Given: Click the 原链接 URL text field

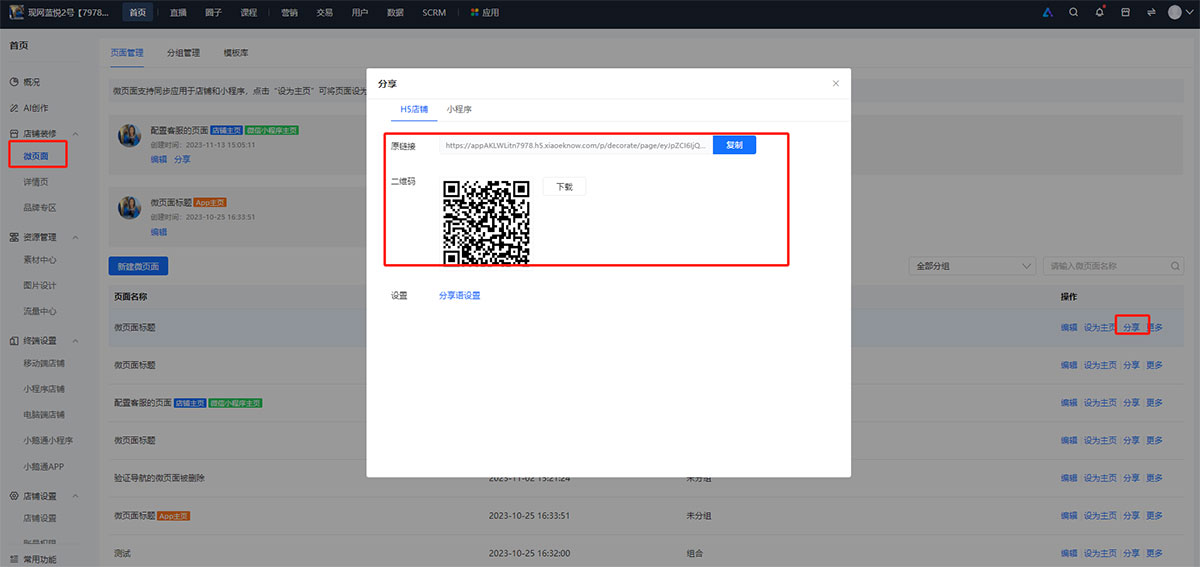Looking at the screenshot, I should click(x=575, y=145).
